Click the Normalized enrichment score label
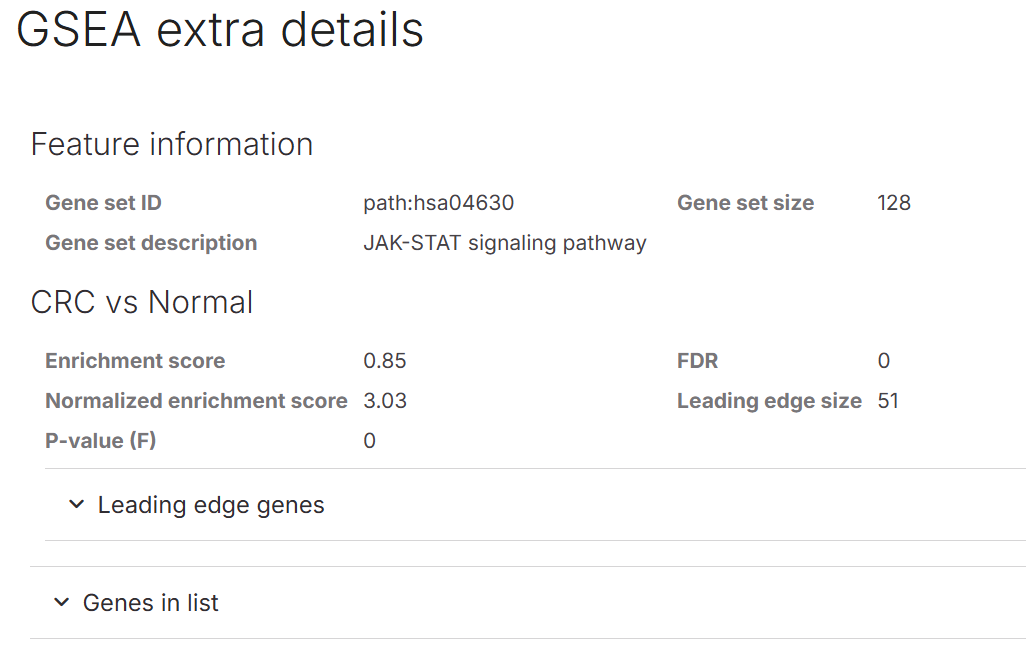This screenshot has height=654, width=1026. point(196,401)
